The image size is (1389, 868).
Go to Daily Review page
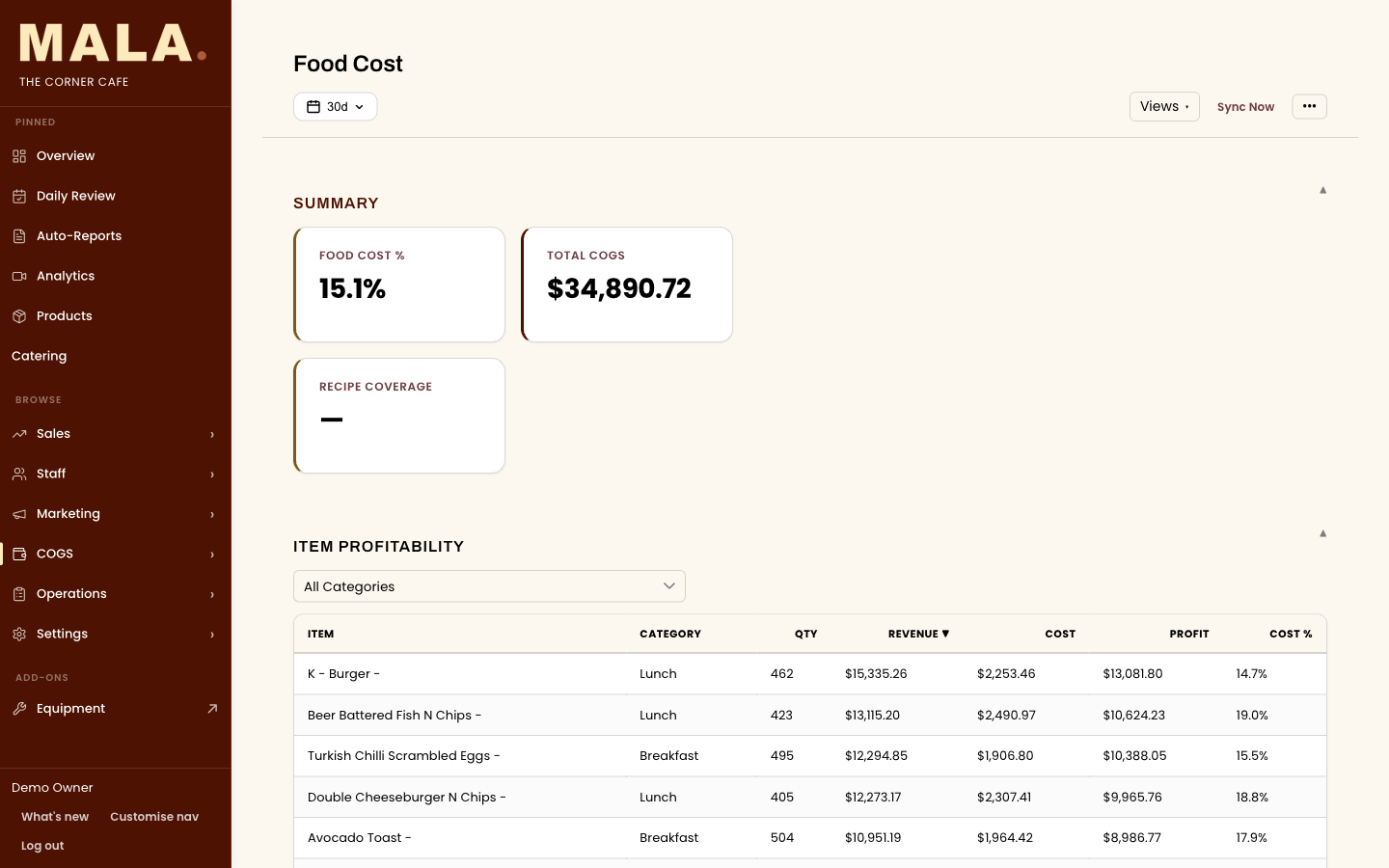116,196
